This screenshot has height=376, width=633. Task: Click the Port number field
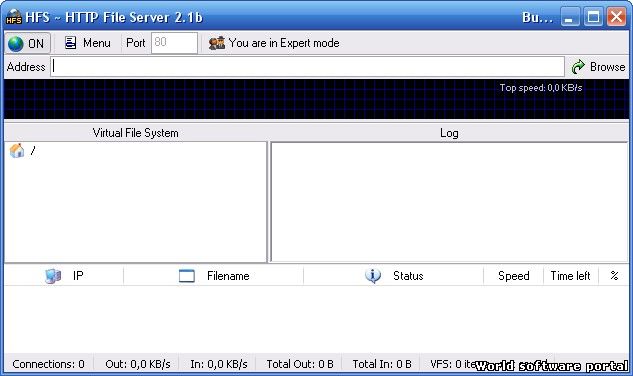pos(174,43)
